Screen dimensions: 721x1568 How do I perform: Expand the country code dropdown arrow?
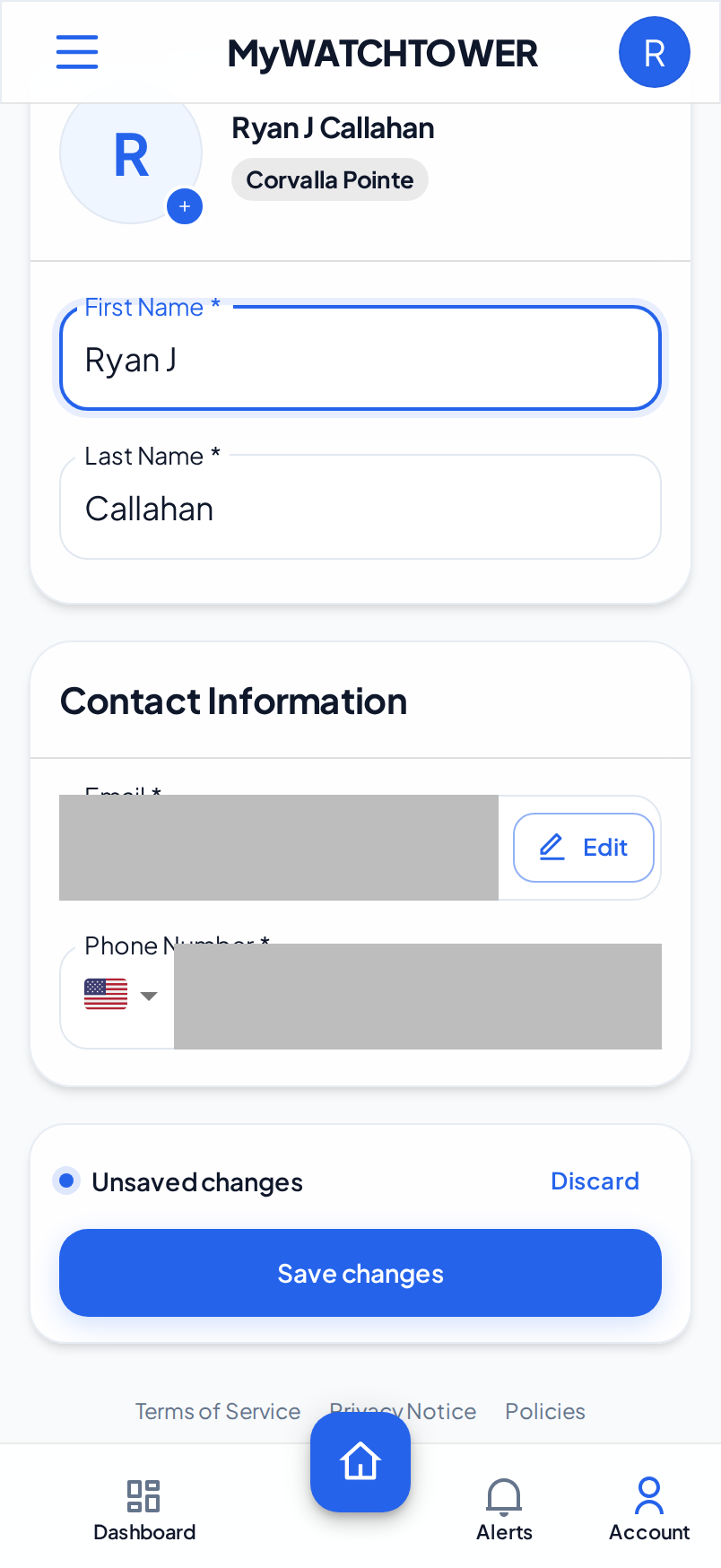tap(149, 996)
